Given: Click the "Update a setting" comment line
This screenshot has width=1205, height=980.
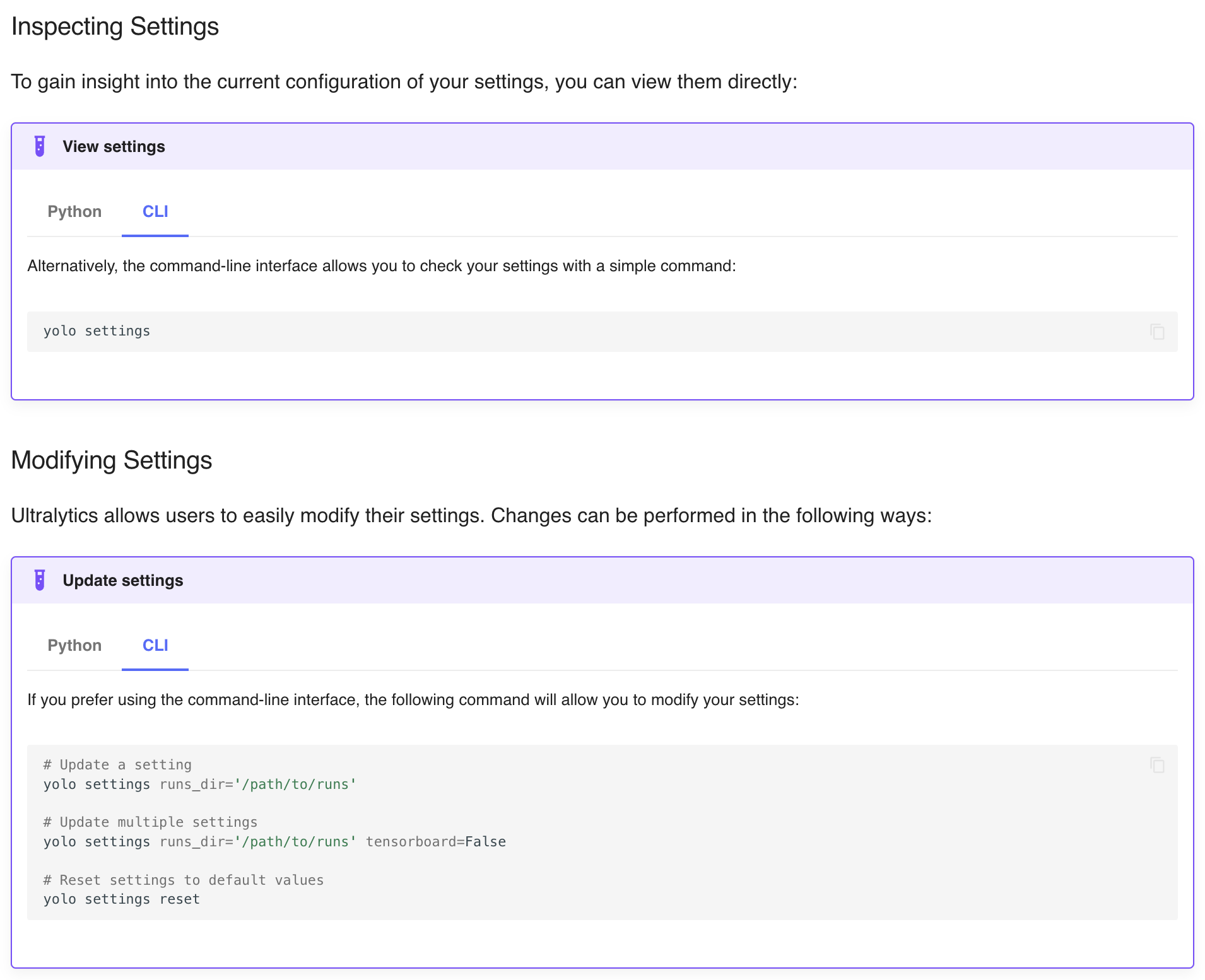Looking at the screenshot, I should (117, 764).
